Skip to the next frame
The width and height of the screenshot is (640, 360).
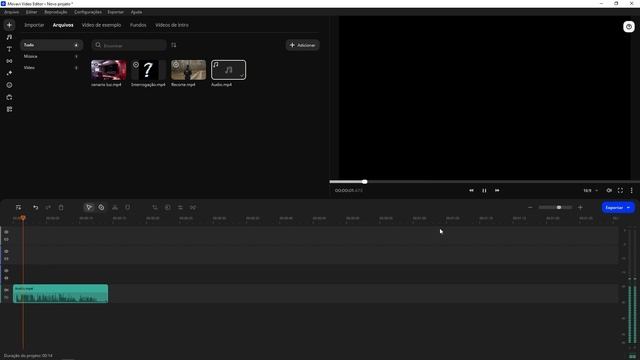point(497,190)
